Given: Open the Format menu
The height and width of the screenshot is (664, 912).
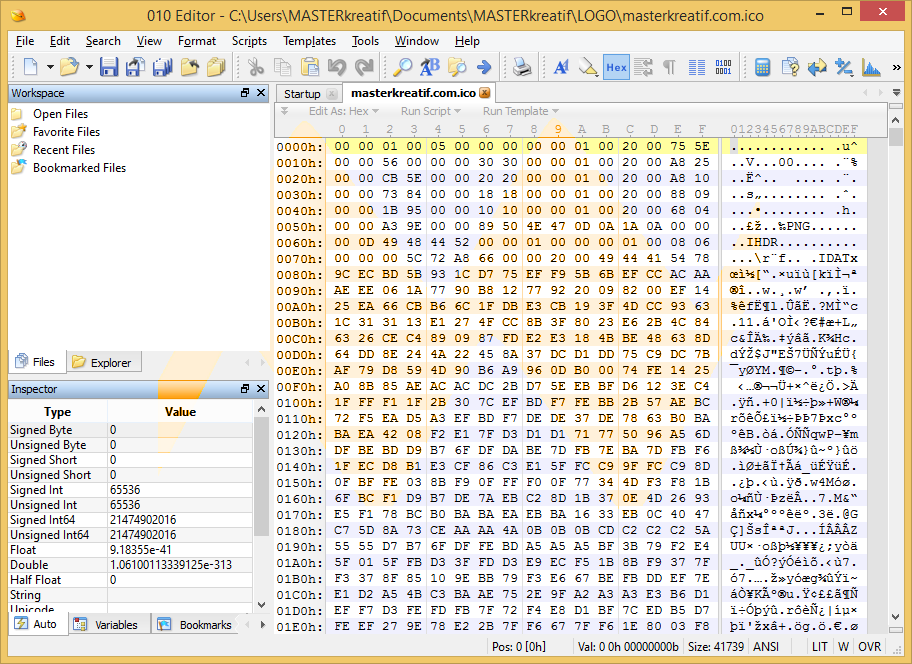Looking at the screenshot, I should [197, 41].
